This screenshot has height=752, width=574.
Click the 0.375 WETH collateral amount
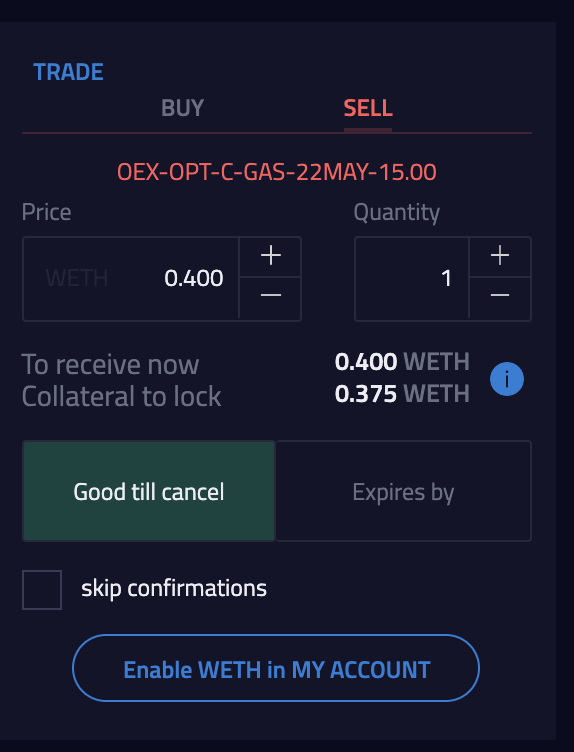(402, 394)
